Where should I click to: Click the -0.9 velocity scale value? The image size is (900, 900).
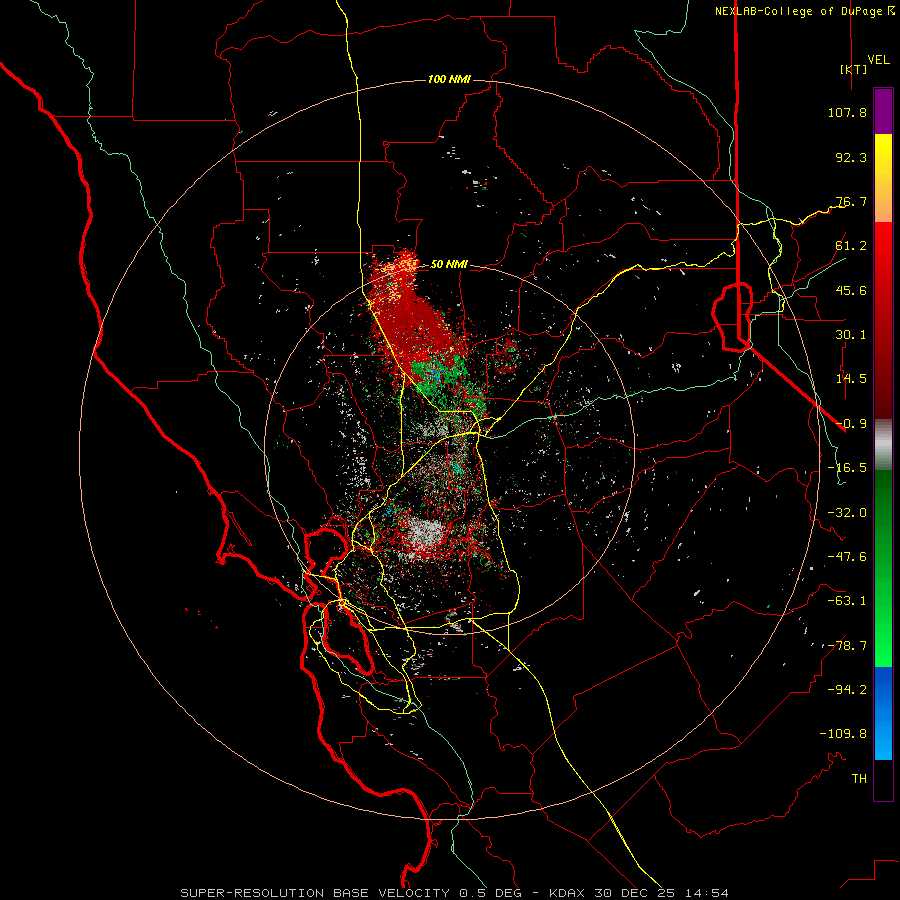pyautogui.click(x=851, y=424)
